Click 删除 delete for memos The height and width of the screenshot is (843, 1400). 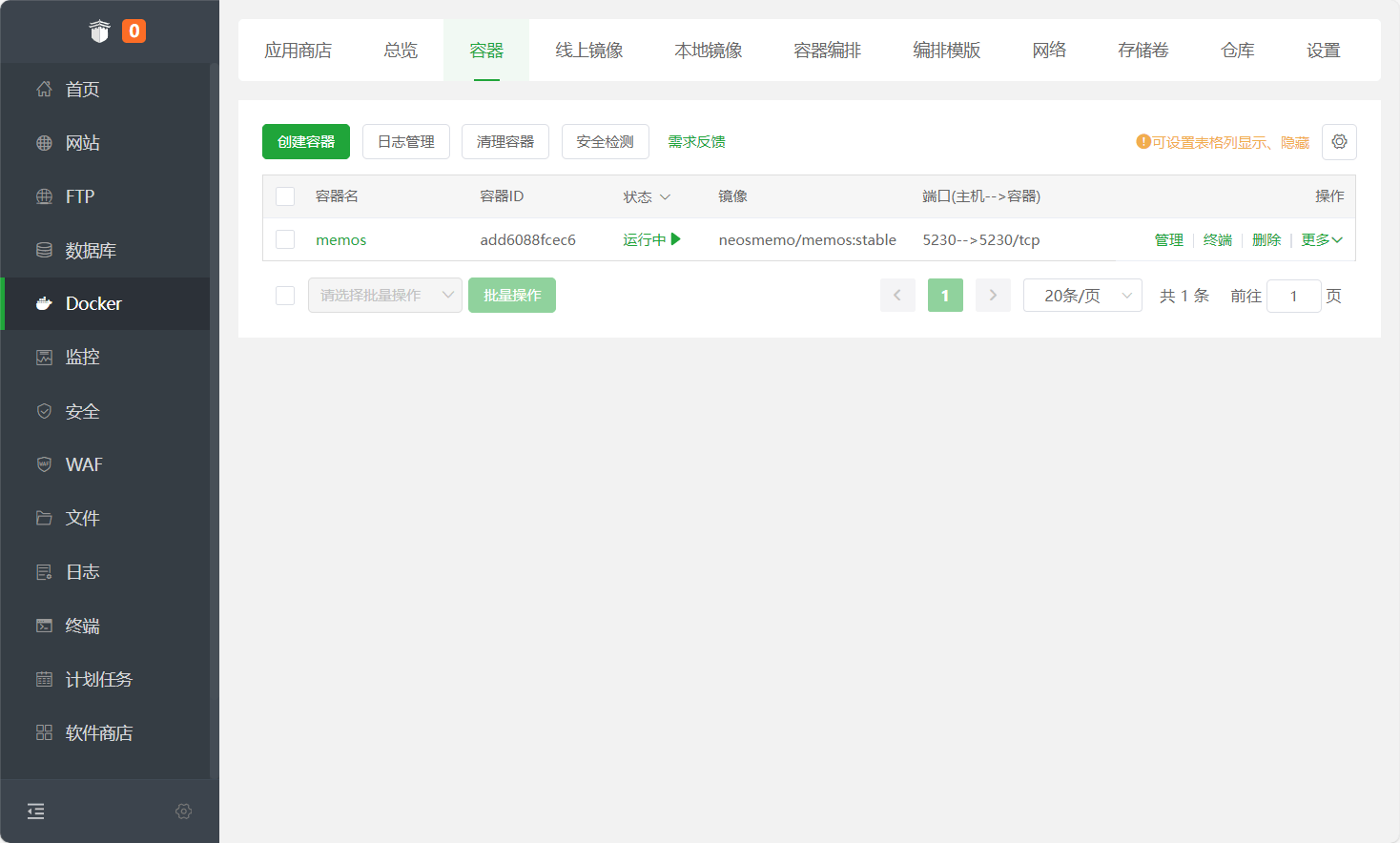[1266, 240]
